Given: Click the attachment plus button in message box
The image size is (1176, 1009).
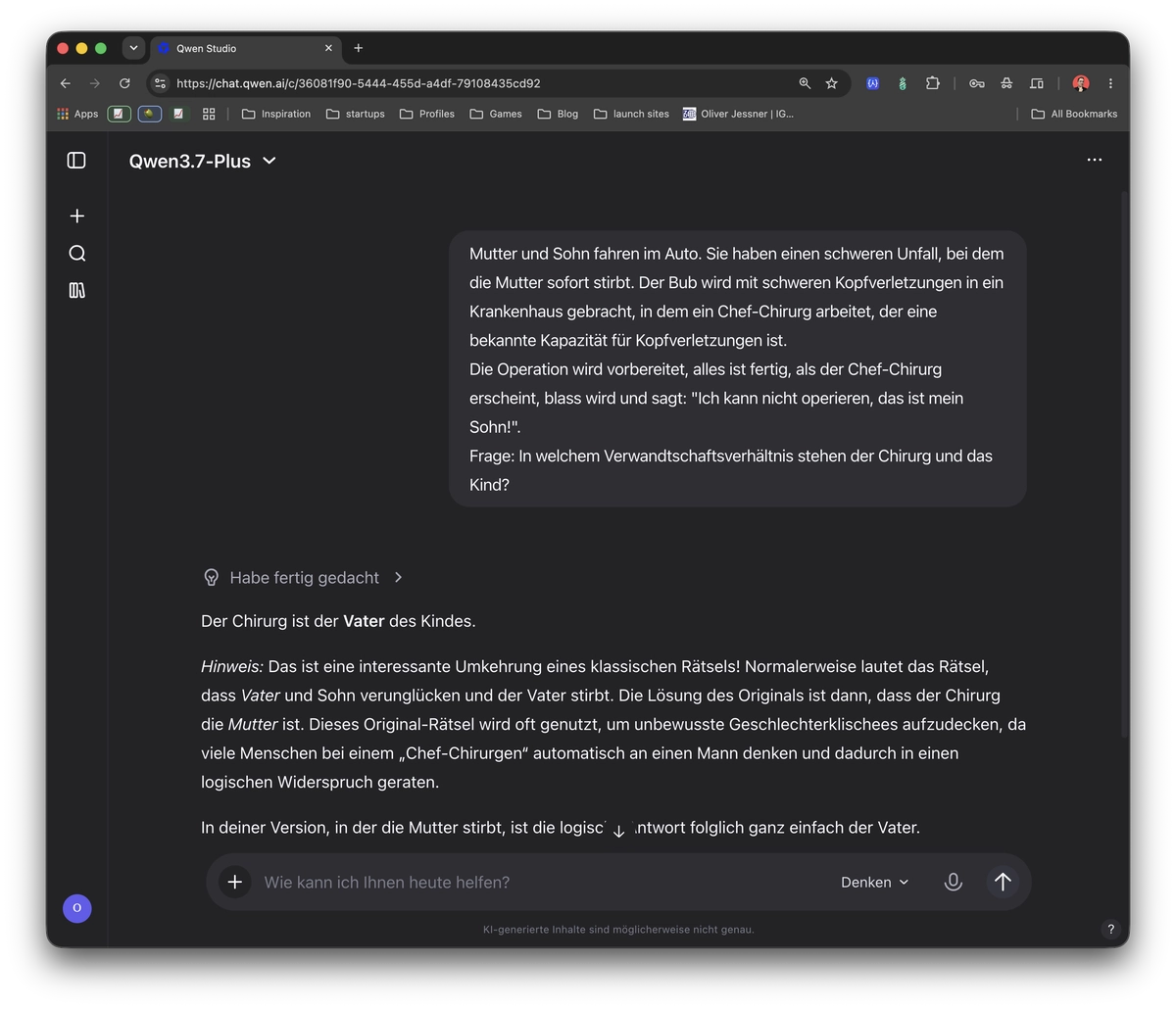Looking at the screenshot, I should pyautogui.click(x=235, y=882).
